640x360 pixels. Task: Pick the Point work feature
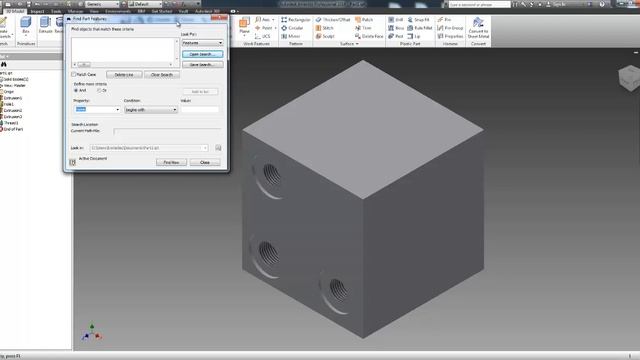[263, 28]
